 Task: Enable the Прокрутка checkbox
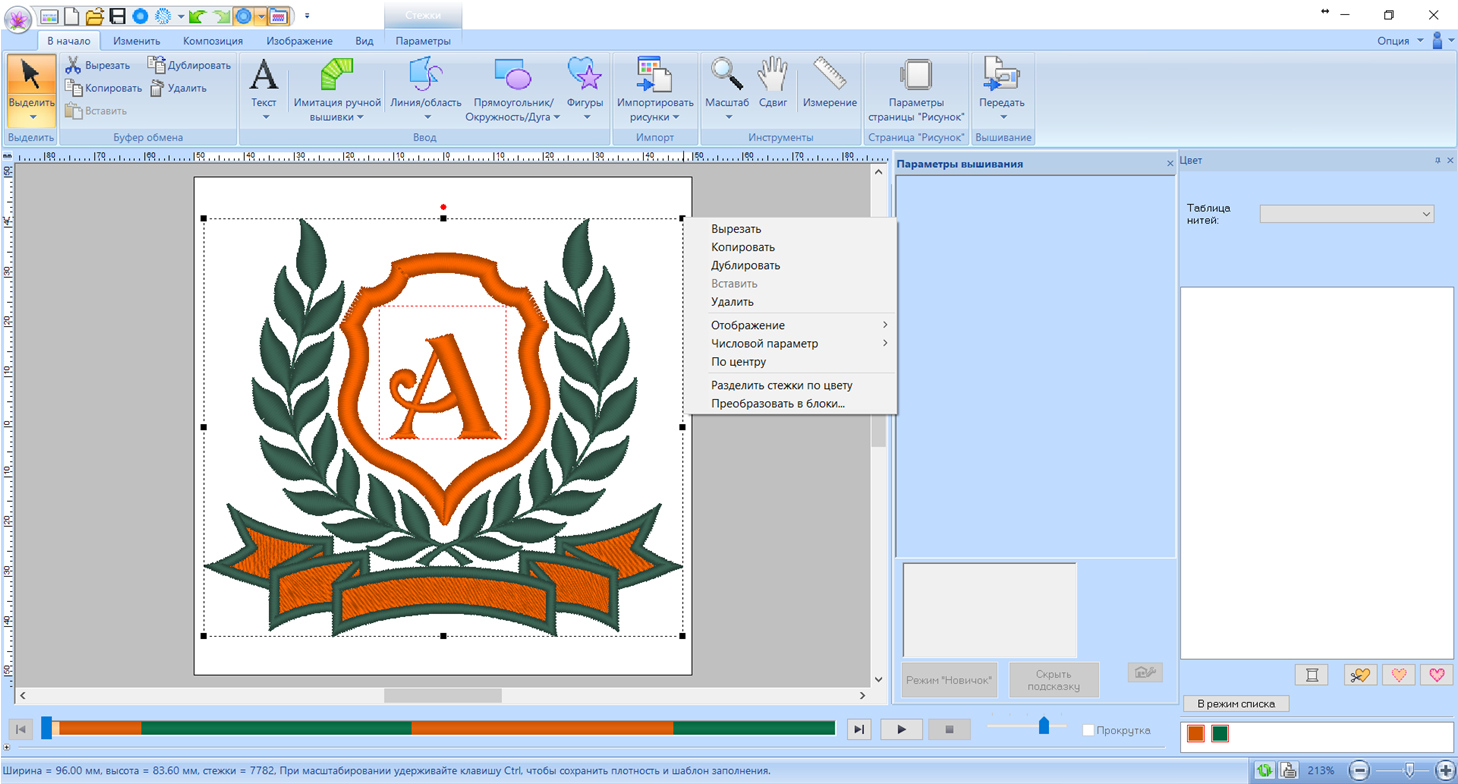(1088, 730)
